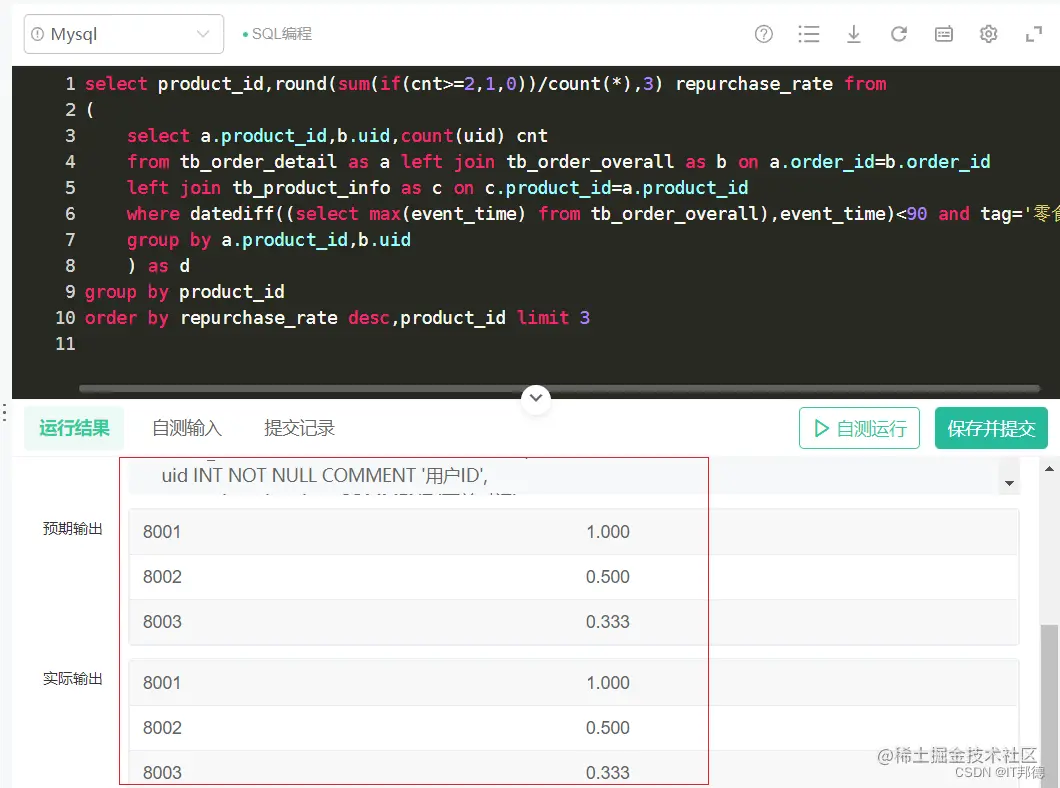
Task: Switch to 运行结果 tab
Action: tap(74, 428)
